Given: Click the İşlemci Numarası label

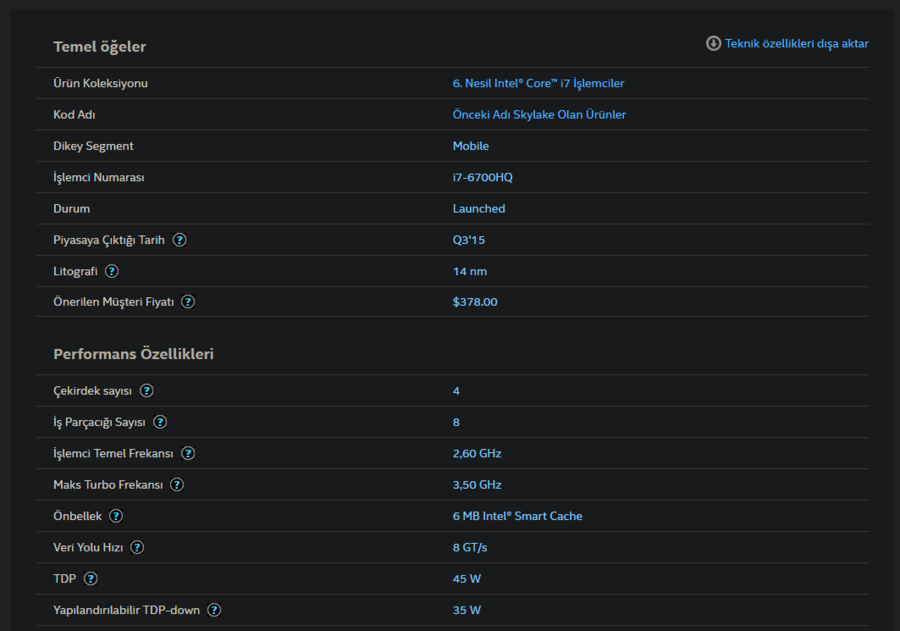Looking at the screenshot, I should tap(99, 177).
